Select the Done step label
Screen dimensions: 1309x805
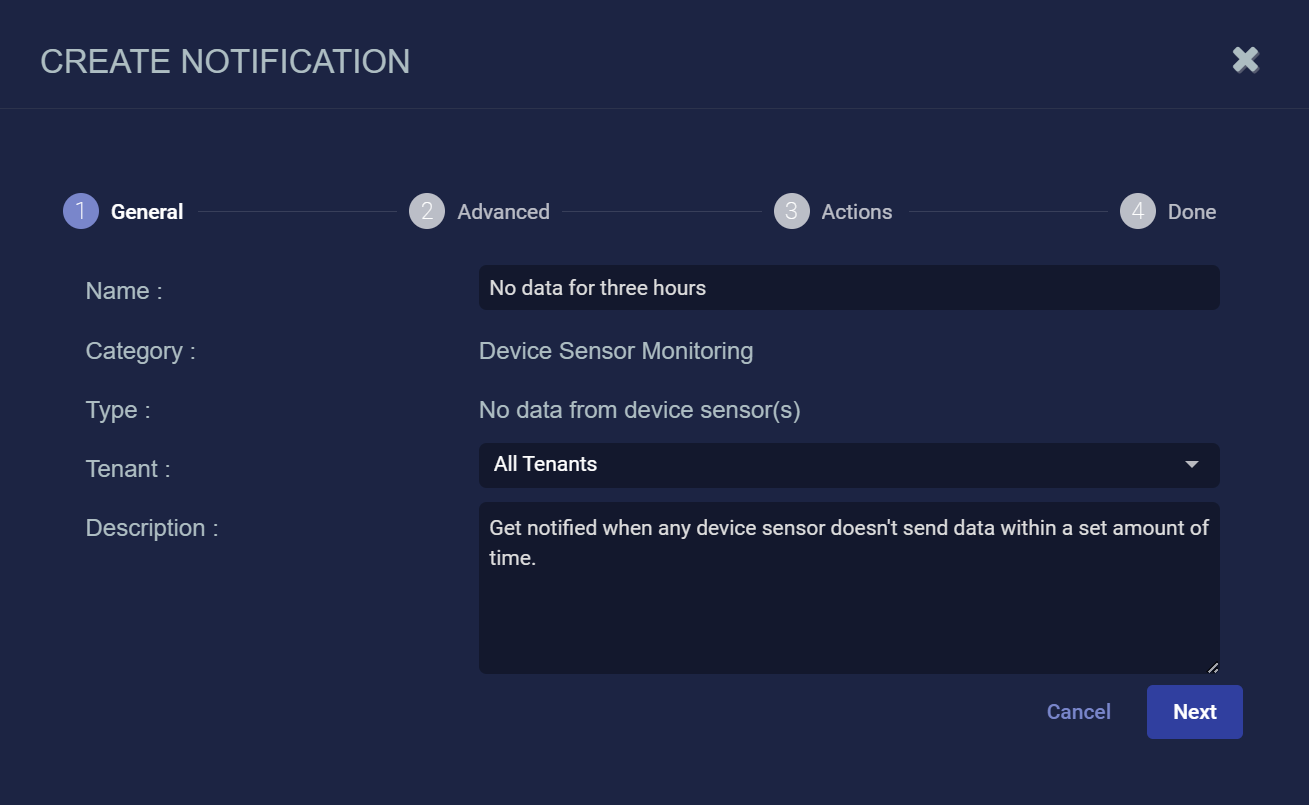point(1192,212)
